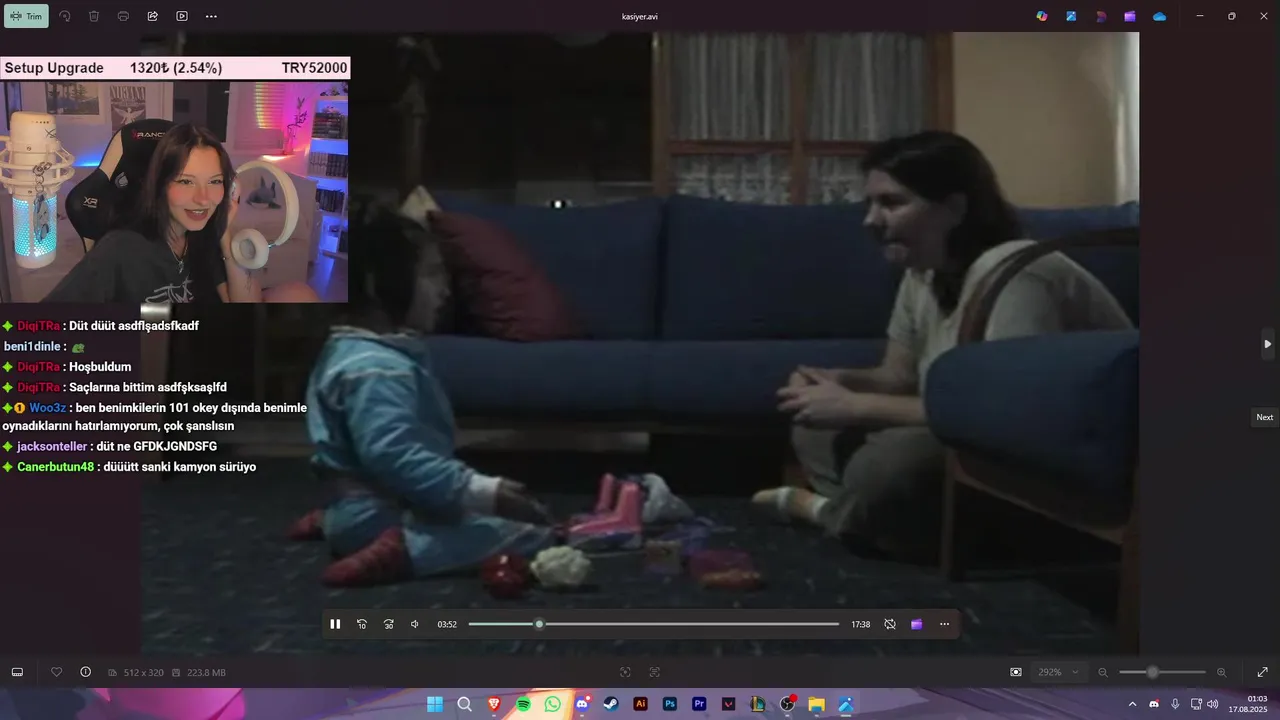Open the player bar more options menu
The width and height of the screenshot is (1280, 720).
[x=944, y=624]
